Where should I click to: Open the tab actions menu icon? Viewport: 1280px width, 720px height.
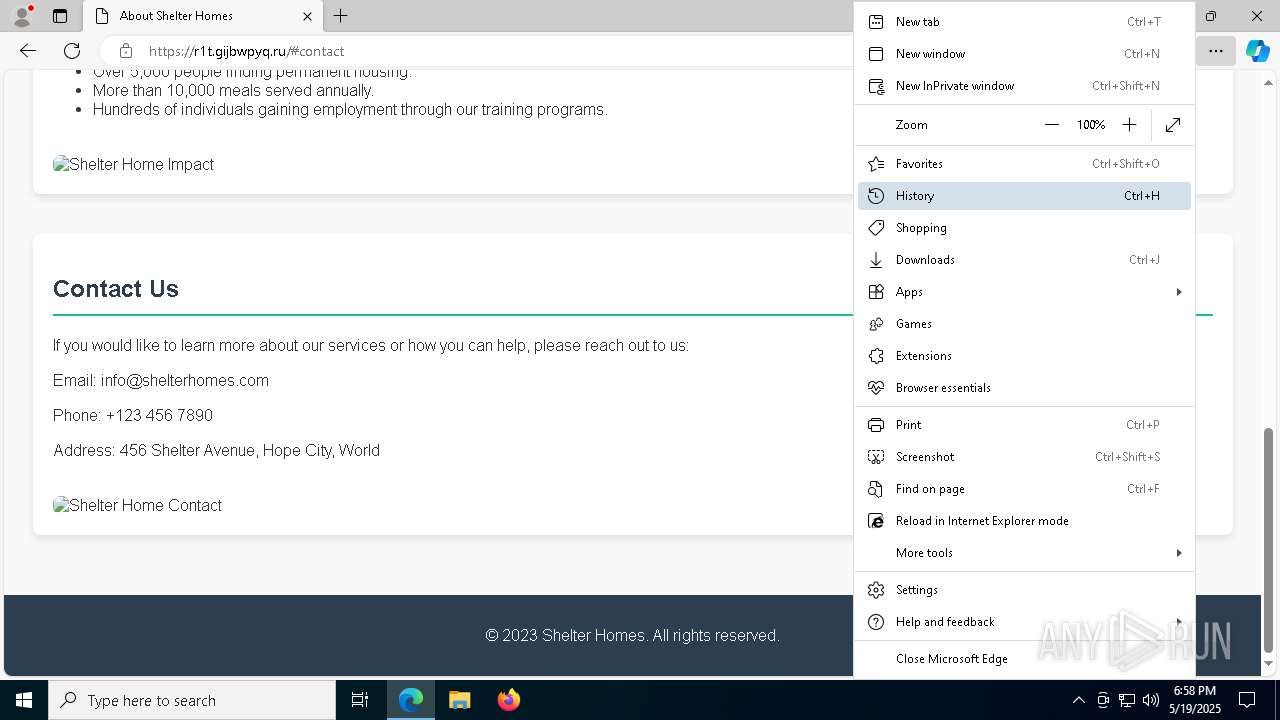[x=60, y=16]
